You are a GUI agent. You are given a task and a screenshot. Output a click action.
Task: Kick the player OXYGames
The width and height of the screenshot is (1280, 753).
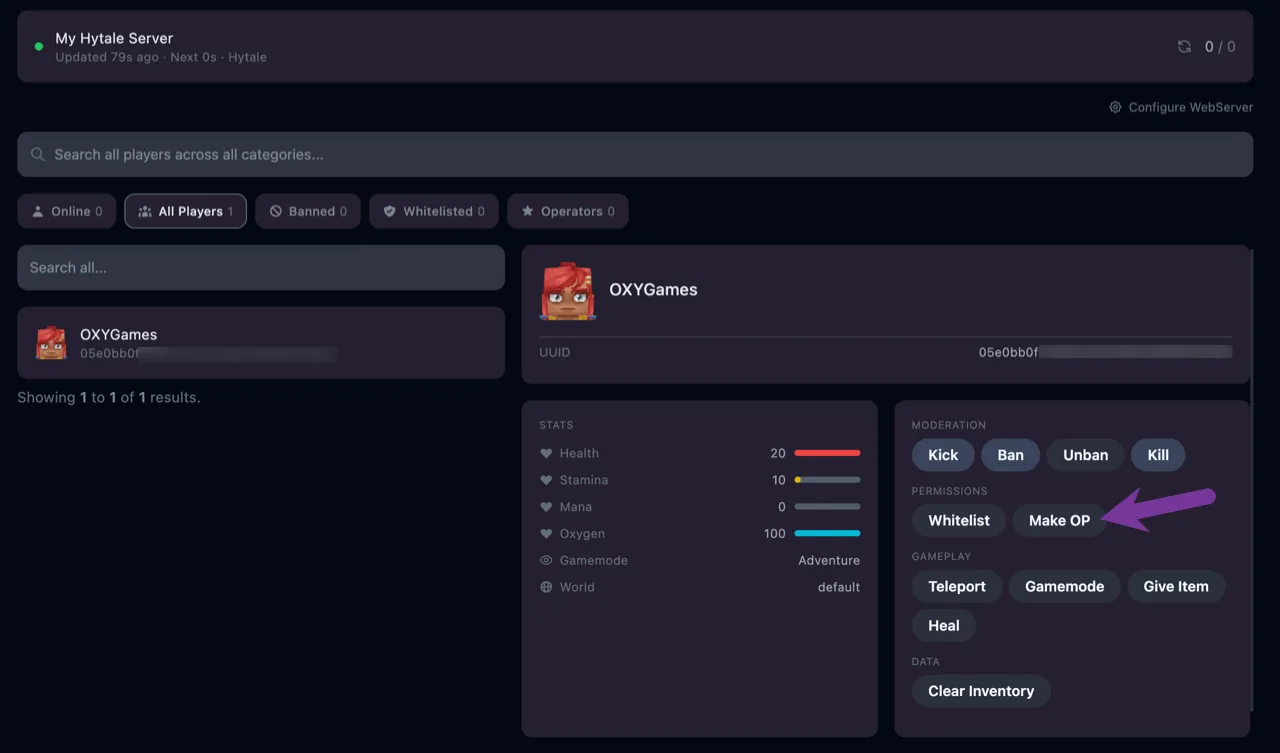point(943,455)
